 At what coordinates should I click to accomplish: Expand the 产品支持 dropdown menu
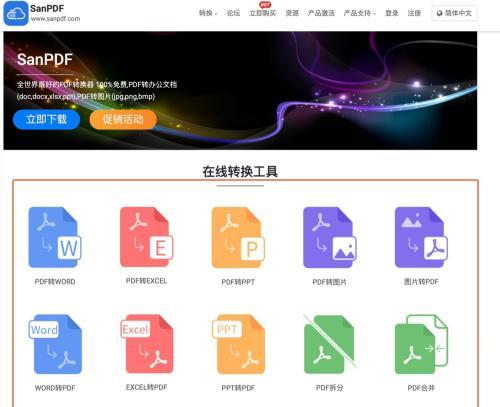(x=360, y=13)
